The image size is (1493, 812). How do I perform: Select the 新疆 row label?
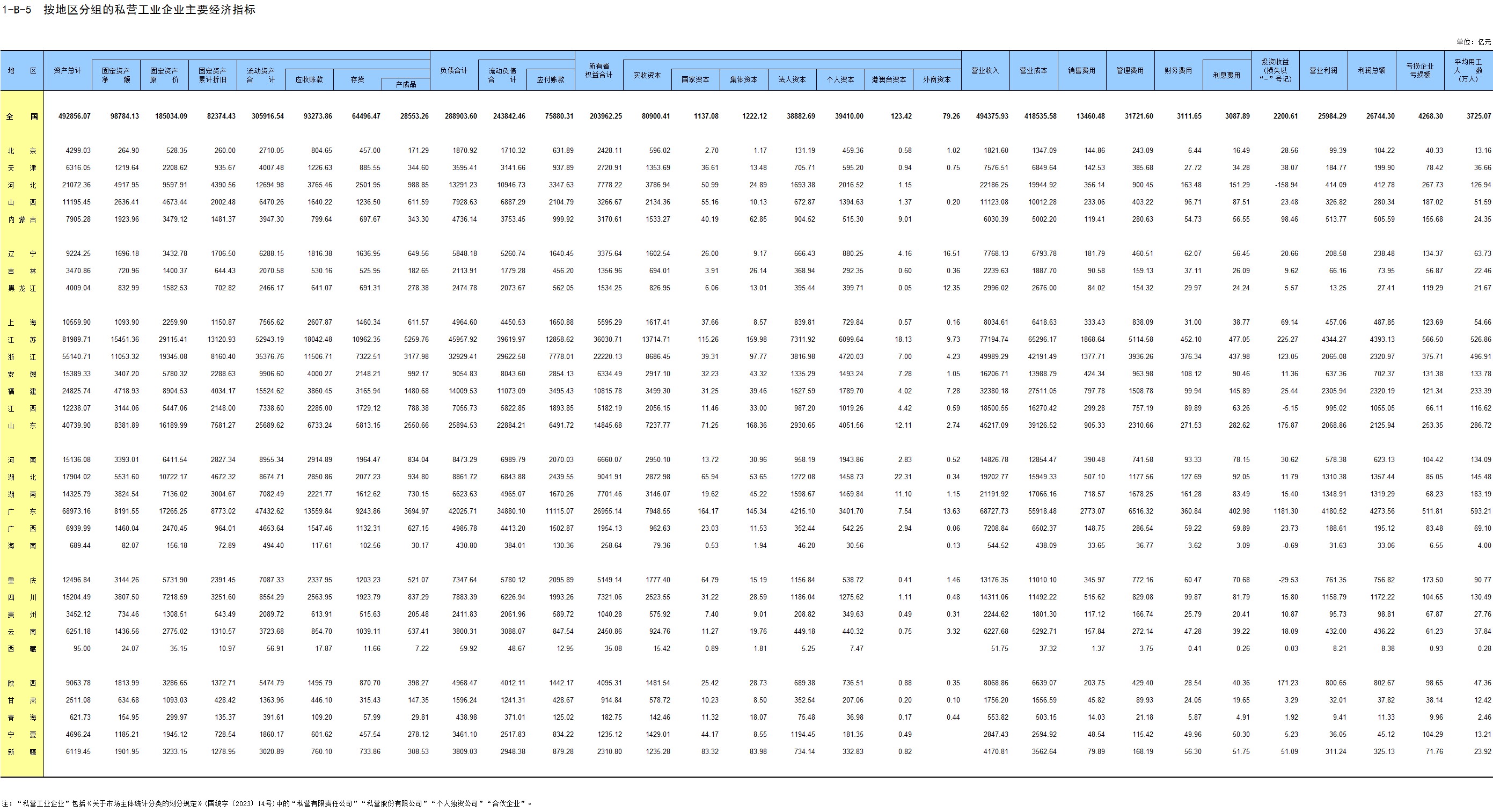click(21, 752)
